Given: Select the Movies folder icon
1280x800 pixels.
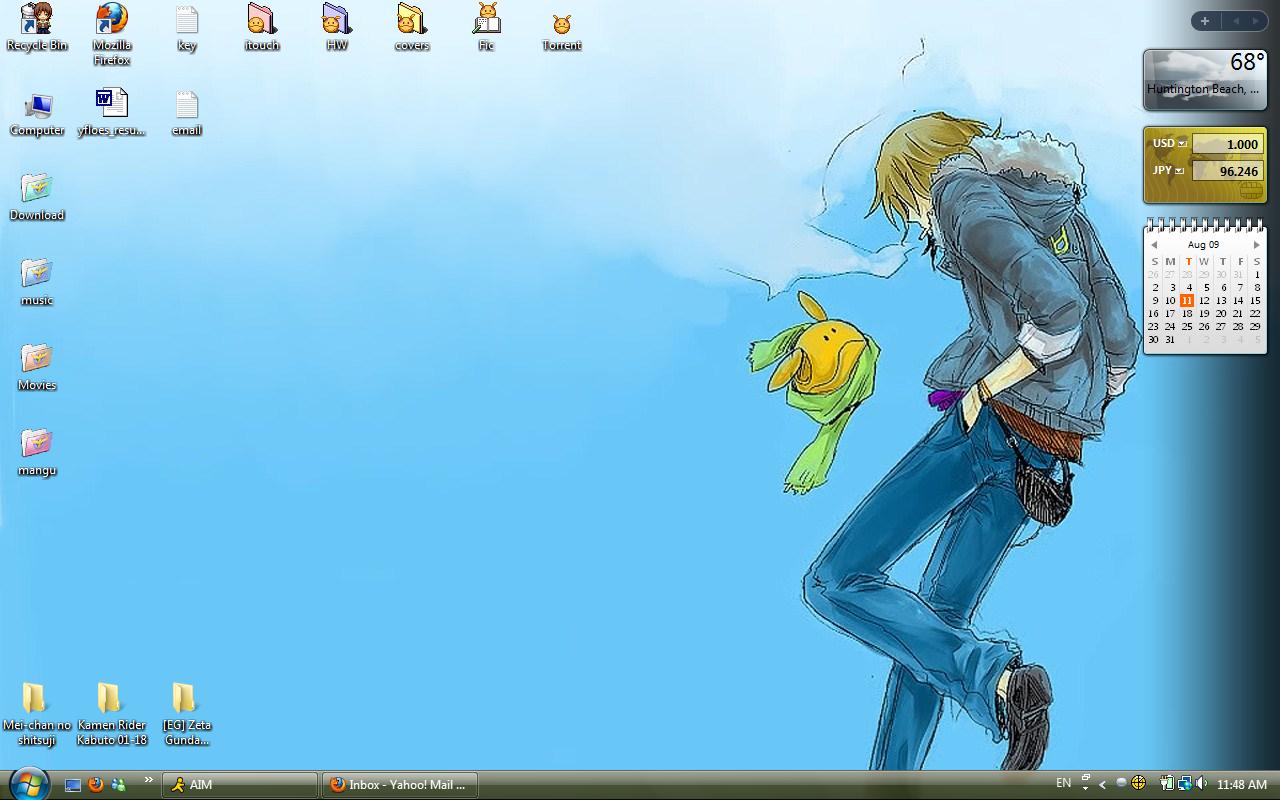Looking at the screenshot, I should tap(37, 367).
